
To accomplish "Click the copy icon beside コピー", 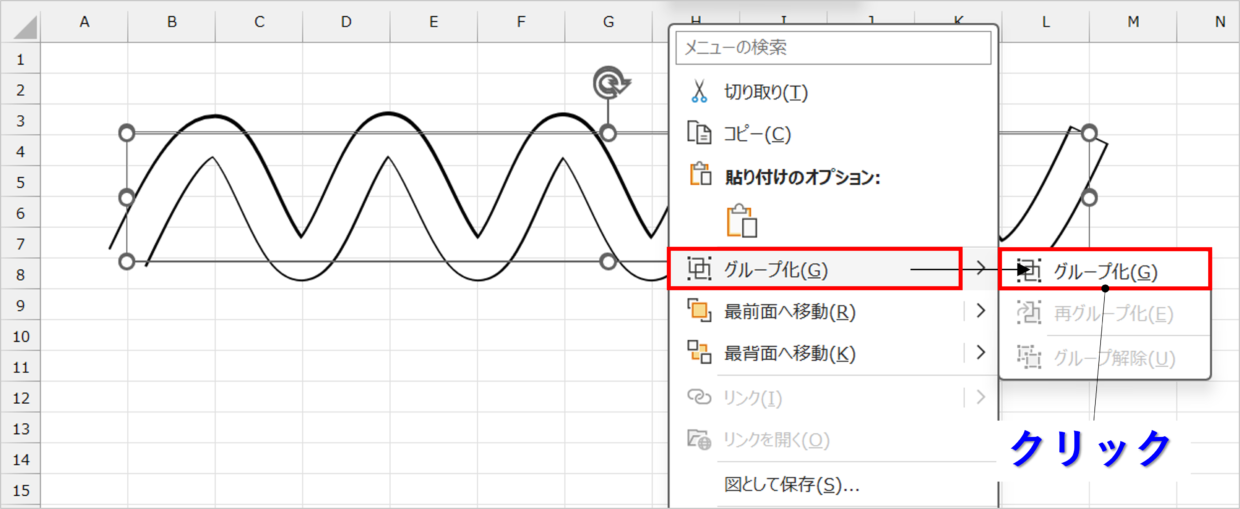I will [x=698, y=133].
